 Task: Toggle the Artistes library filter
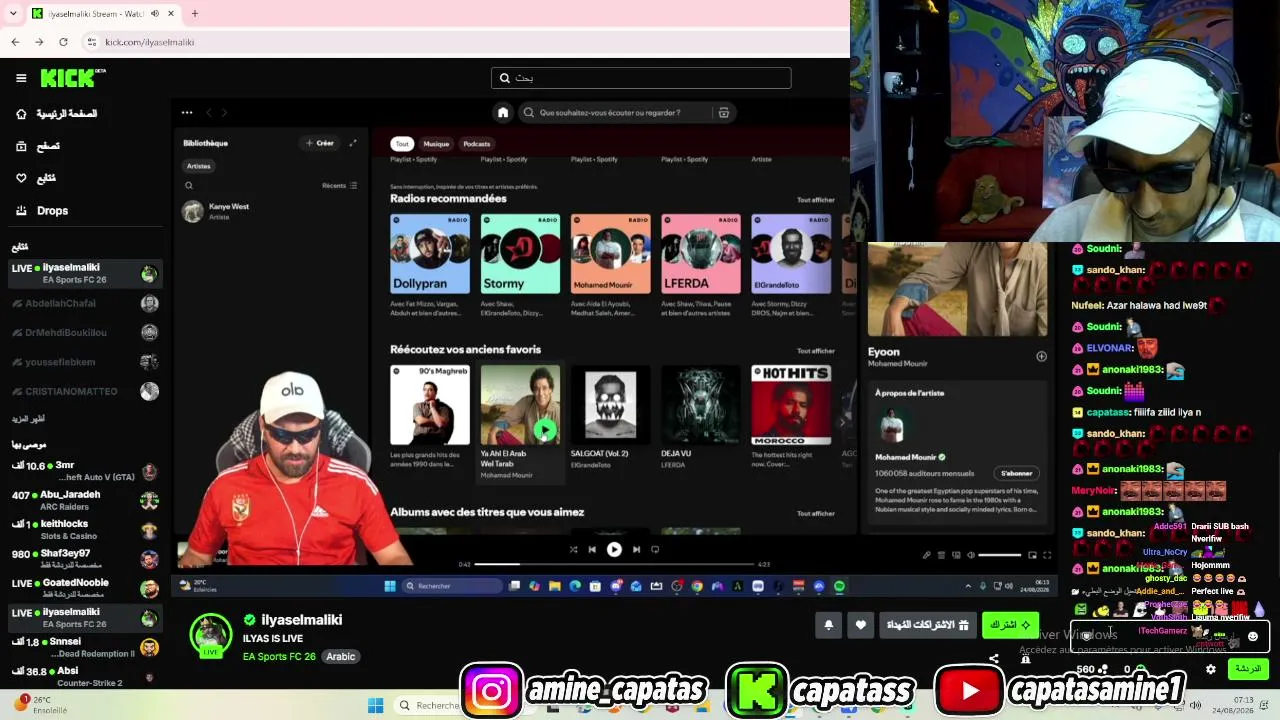tap(199, 166)
